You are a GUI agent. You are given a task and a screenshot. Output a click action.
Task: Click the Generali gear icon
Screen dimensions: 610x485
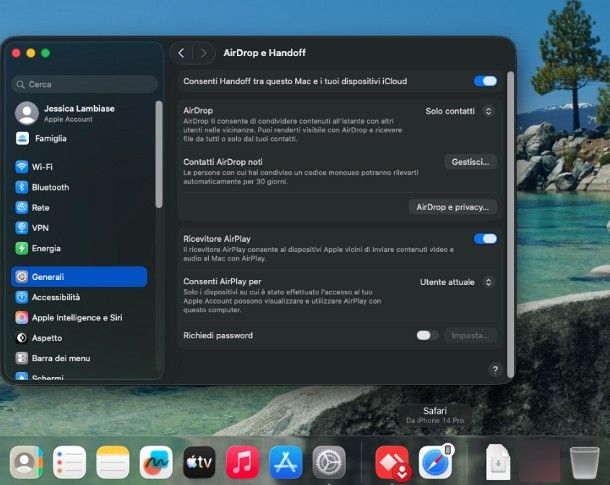[22, 277]
